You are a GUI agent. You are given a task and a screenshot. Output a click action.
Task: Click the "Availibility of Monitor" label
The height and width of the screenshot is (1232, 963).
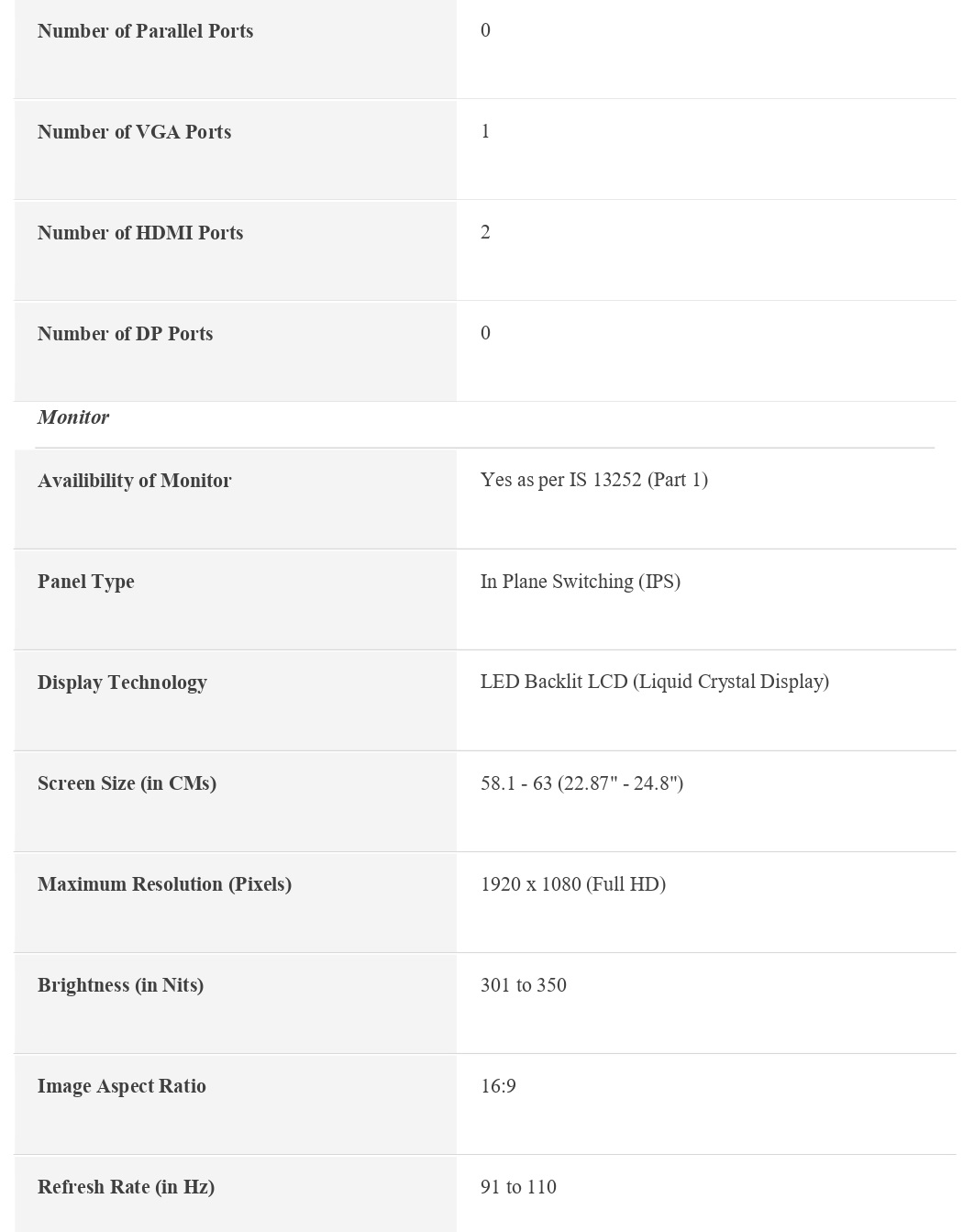(134, 481)
